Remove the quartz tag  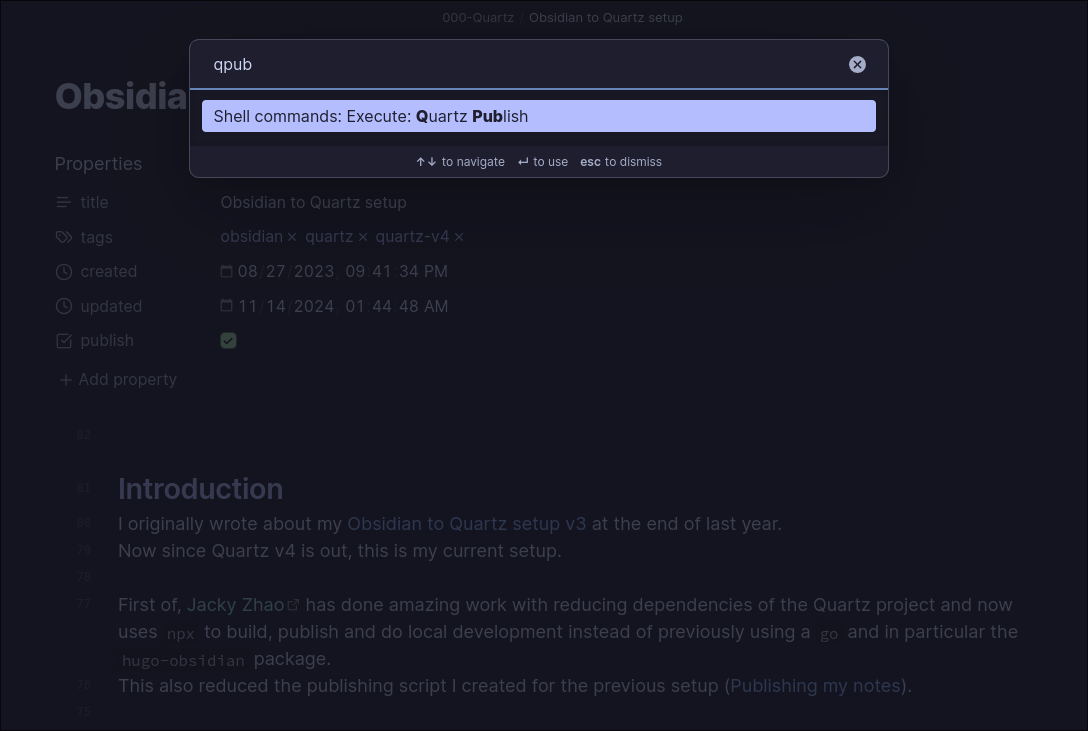tap(363, 237)
